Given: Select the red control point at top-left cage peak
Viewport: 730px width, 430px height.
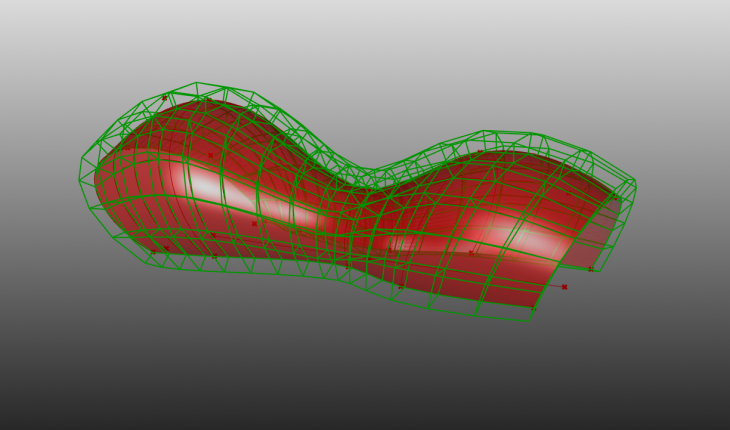Looking at the screenshot, I should coord(165,98).
